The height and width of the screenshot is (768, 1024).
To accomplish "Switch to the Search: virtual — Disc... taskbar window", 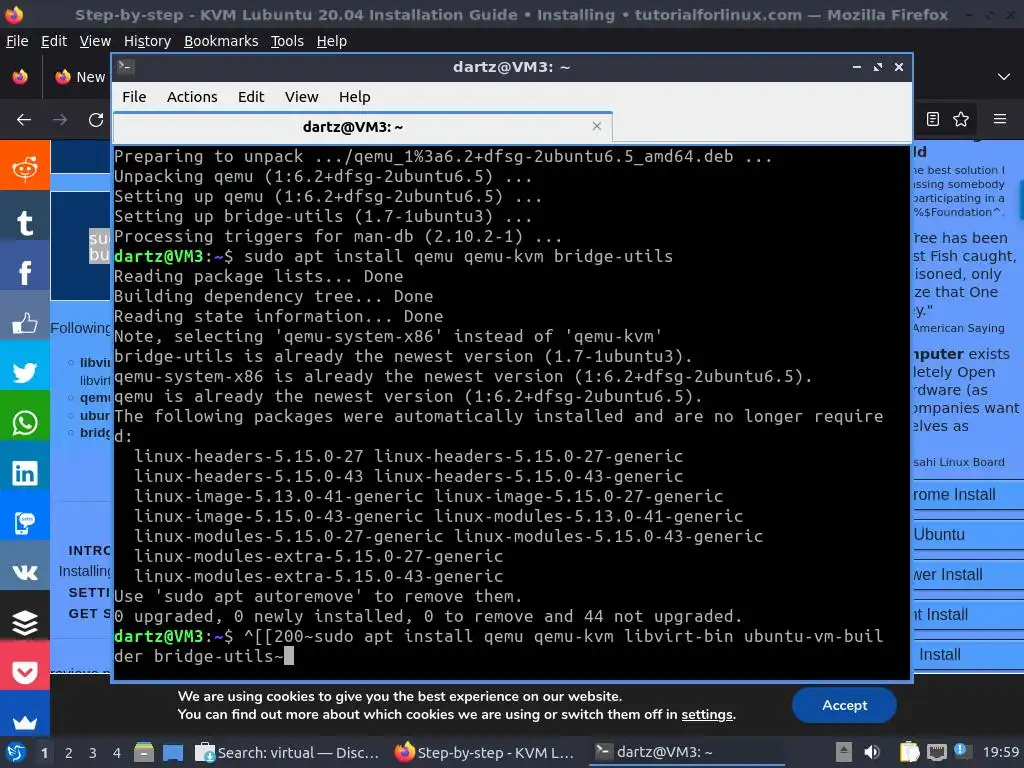I will pyautogui.click(x=287, y=752).
